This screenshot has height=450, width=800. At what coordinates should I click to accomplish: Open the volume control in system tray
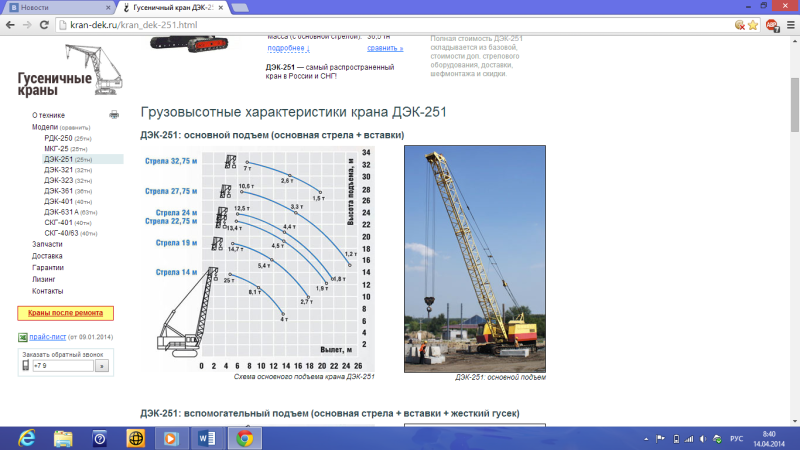click(x=703, y=439)
